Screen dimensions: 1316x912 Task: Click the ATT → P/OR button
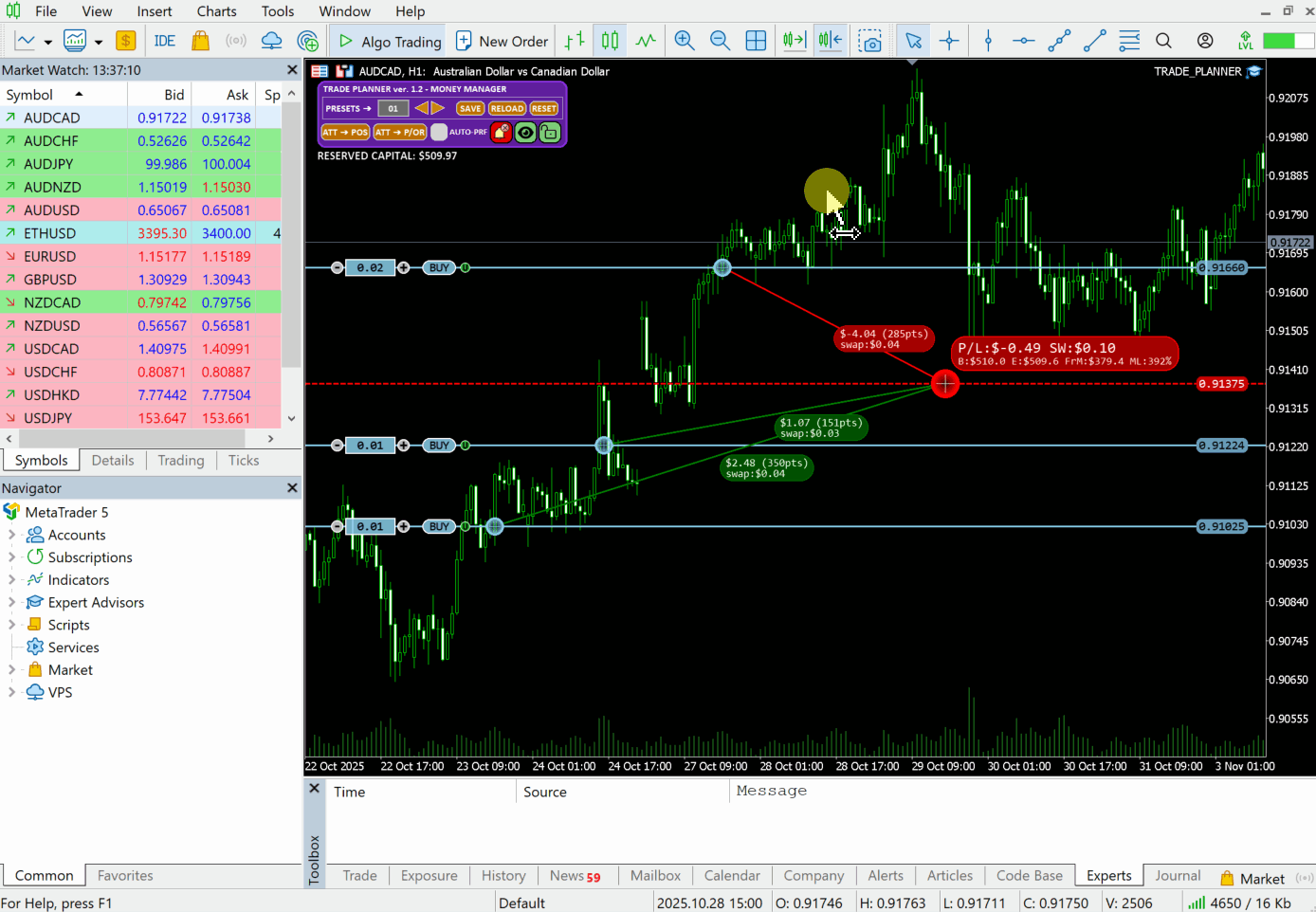tap(400, 132)
